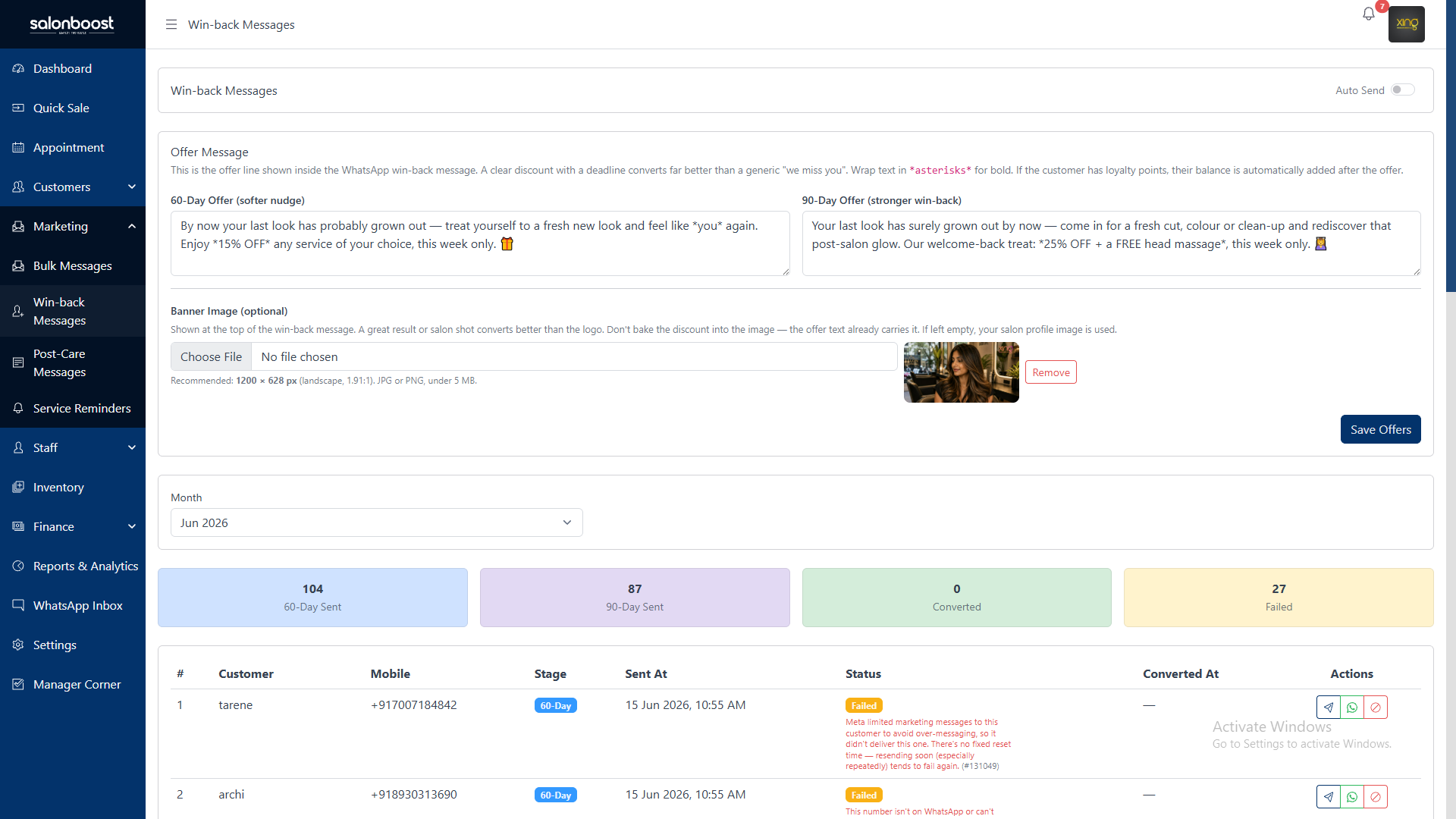
Task: Click the salonboost logo
Action: [72, 24]
